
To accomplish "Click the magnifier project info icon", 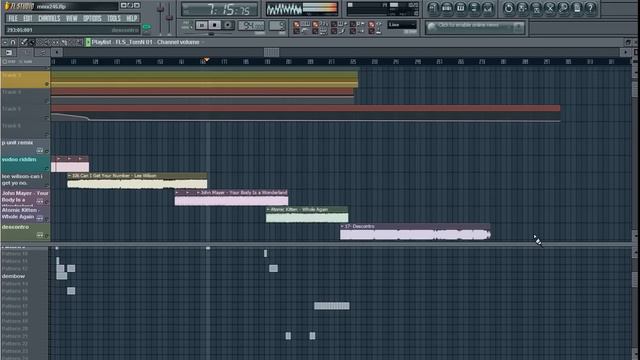I will (x=563, y=9).
